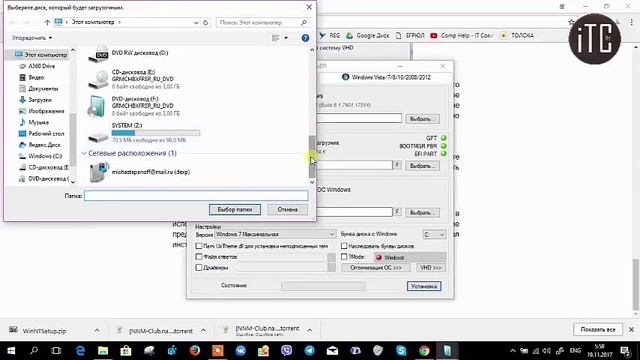Open File Explorer from taskbar
This screenshot has height=360, width=640.
(x=103, y=351)
